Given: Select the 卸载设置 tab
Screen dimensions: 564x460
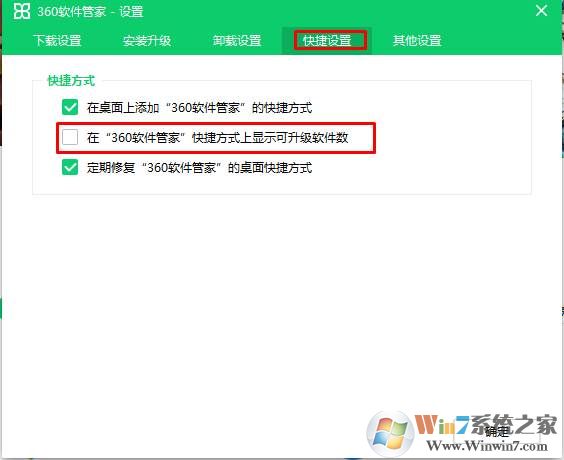Looking at the screenshot, I should tap(237, 41).
